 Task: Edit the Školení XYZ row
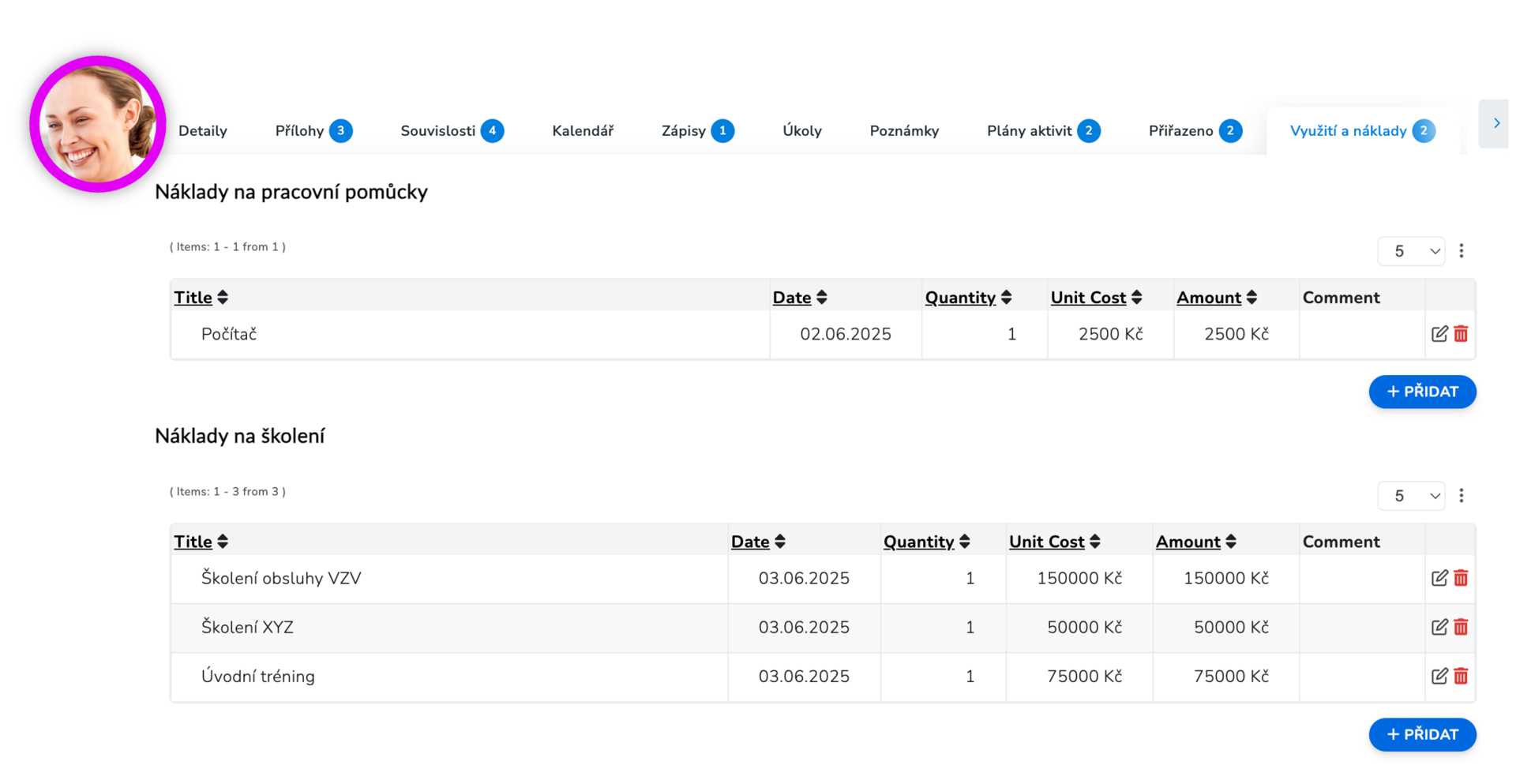(x=1439, y=627)
